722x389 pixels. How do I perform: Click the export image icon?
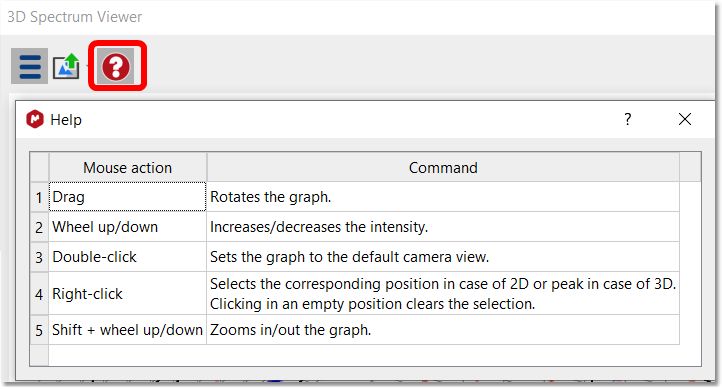click(66, 66)
